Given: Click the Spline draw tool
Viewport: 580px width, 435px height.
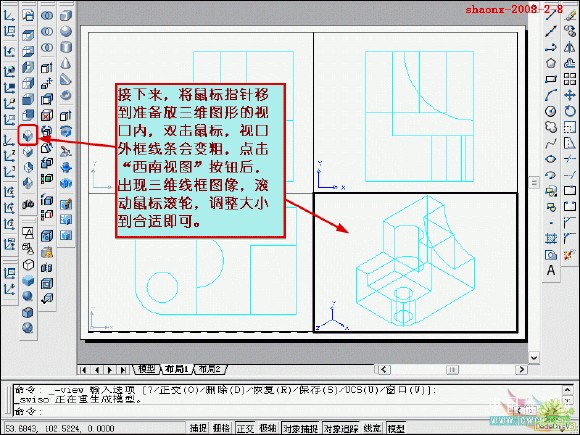Looking at the screenshot, I should click(x=551, y=143).
